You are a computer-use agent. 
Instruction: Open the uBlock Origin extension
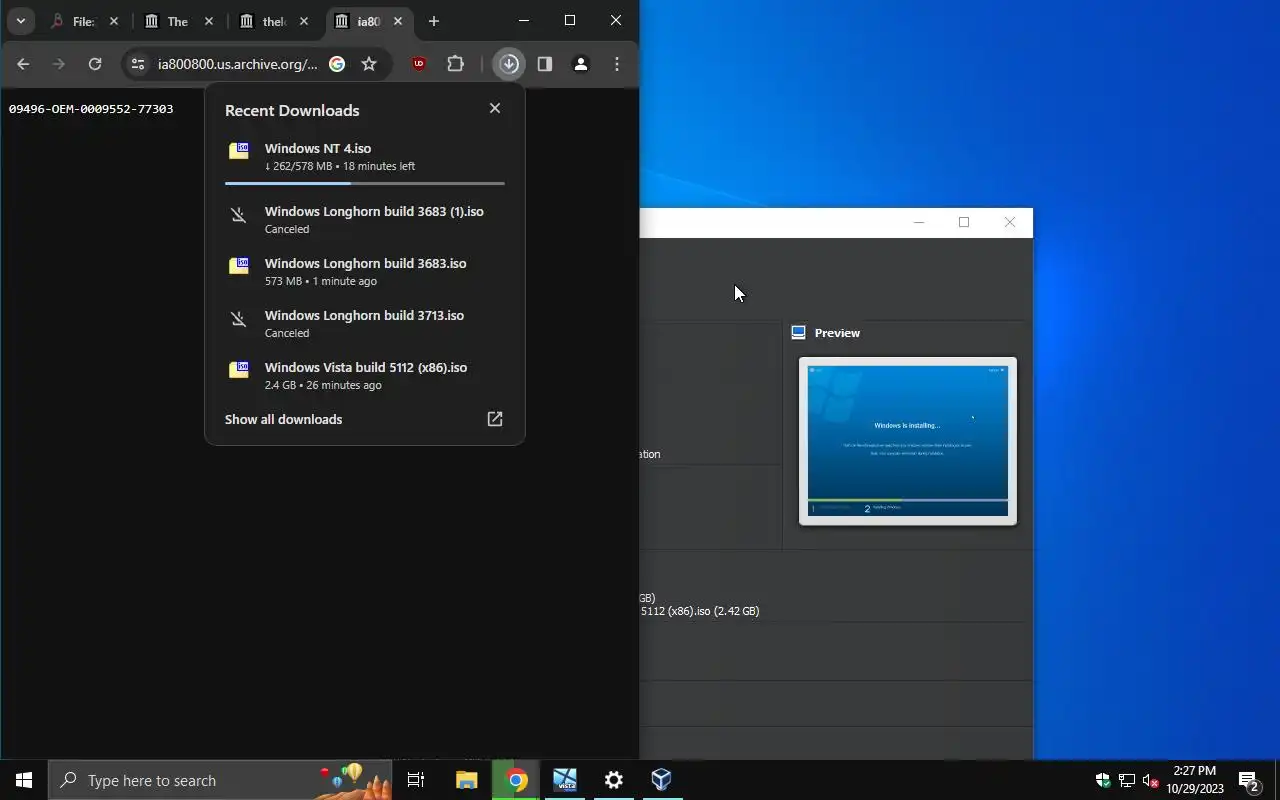coord(418,64)
